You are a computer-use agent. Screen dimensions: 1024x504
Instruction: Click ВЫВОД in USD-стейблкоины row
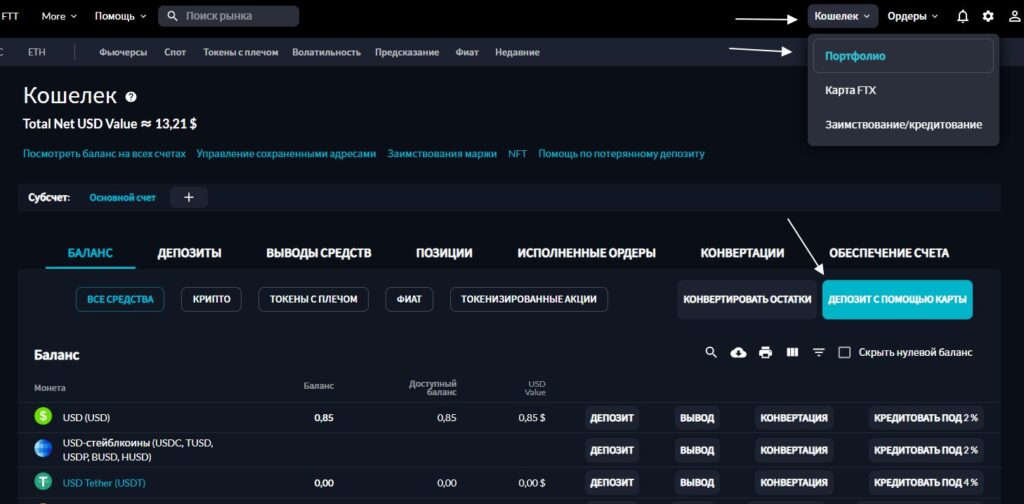pyautogui.click(x=697, y=450)
